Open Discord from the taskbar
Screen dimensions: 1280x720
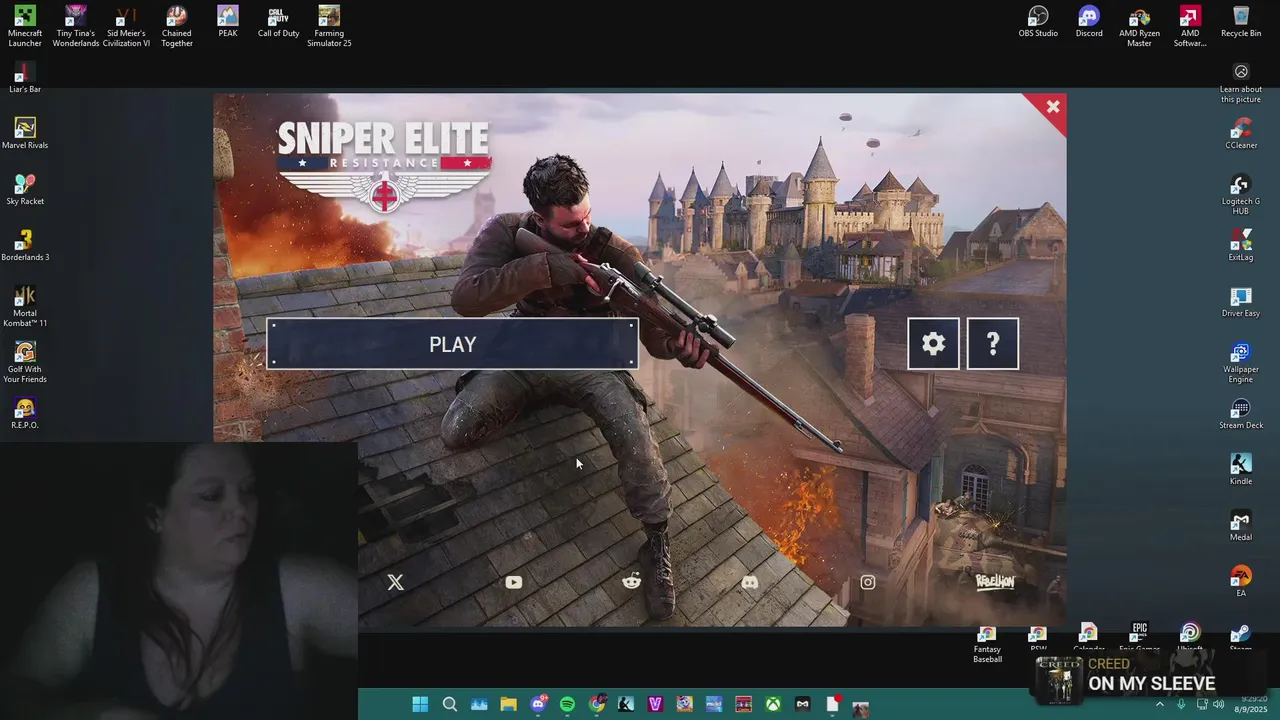click(538, 704)
